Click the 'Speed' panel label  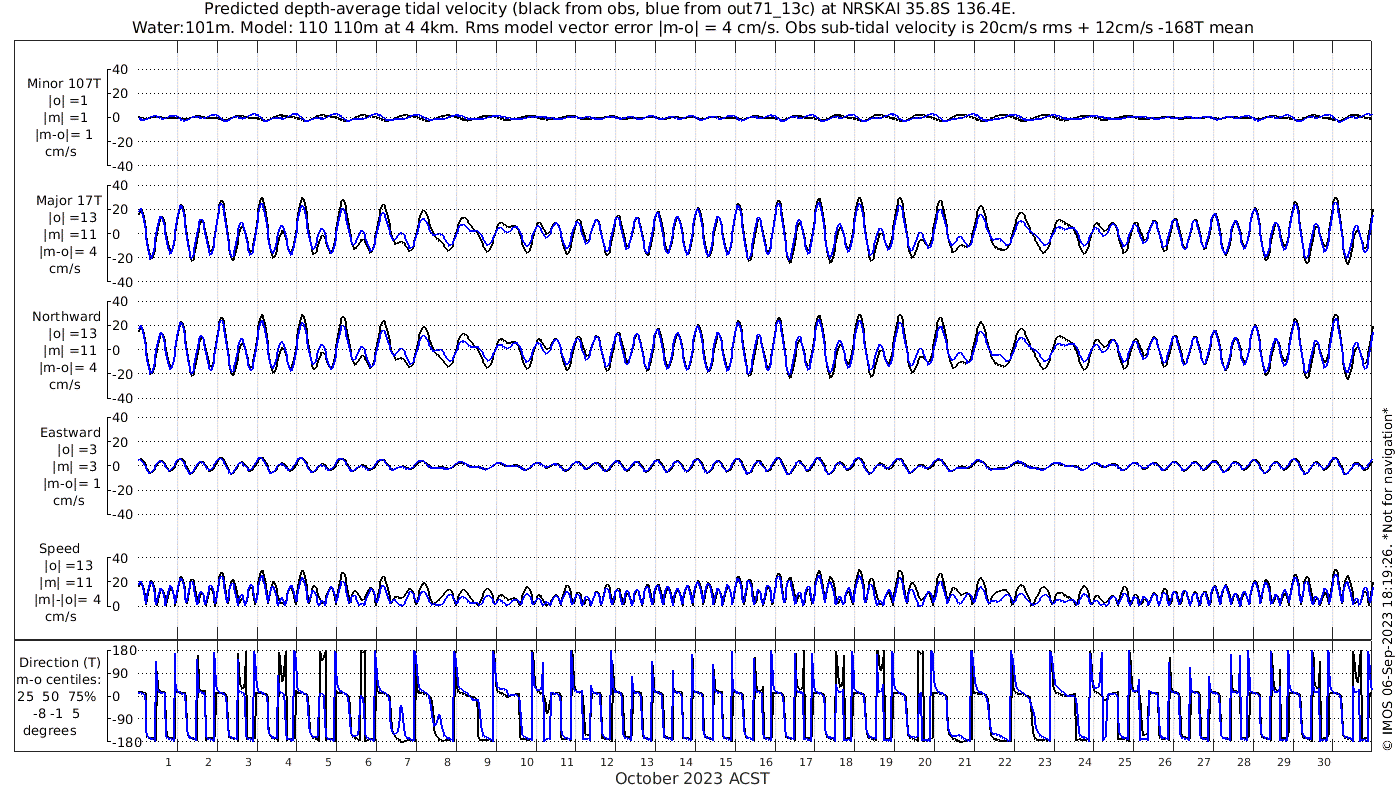coord(59,549)
